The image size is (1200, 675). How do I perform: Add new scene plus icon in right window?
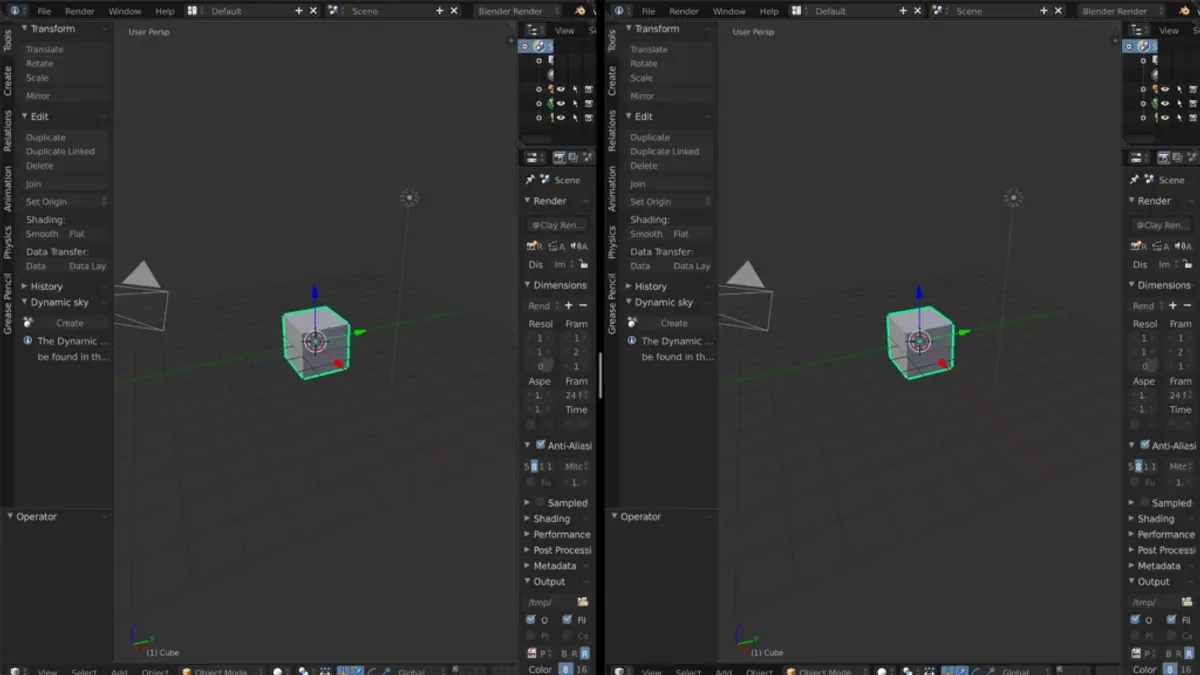[x=1043, y=11]
